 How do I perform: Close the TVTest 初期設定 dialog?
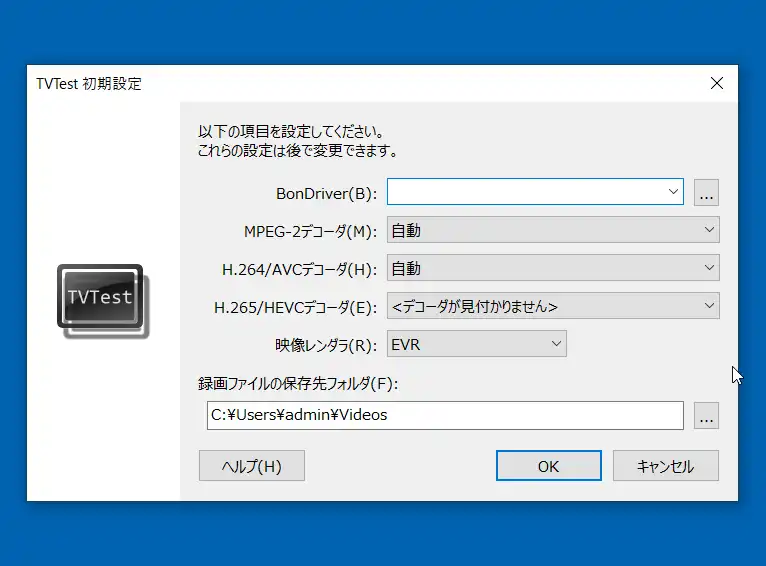click(x=717, y=84)
